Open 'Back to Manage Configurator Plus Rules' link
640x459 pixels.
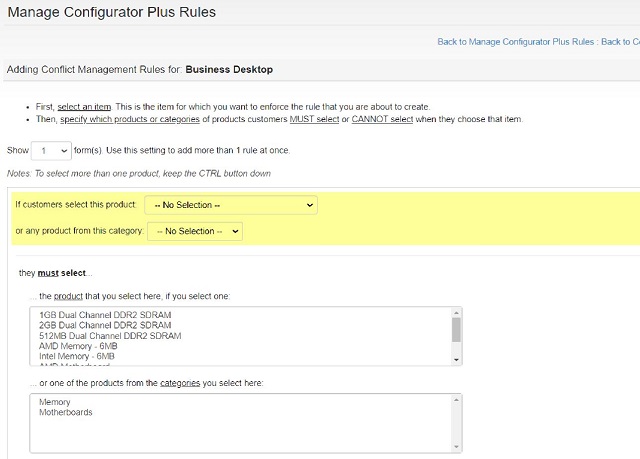point(516,42)
